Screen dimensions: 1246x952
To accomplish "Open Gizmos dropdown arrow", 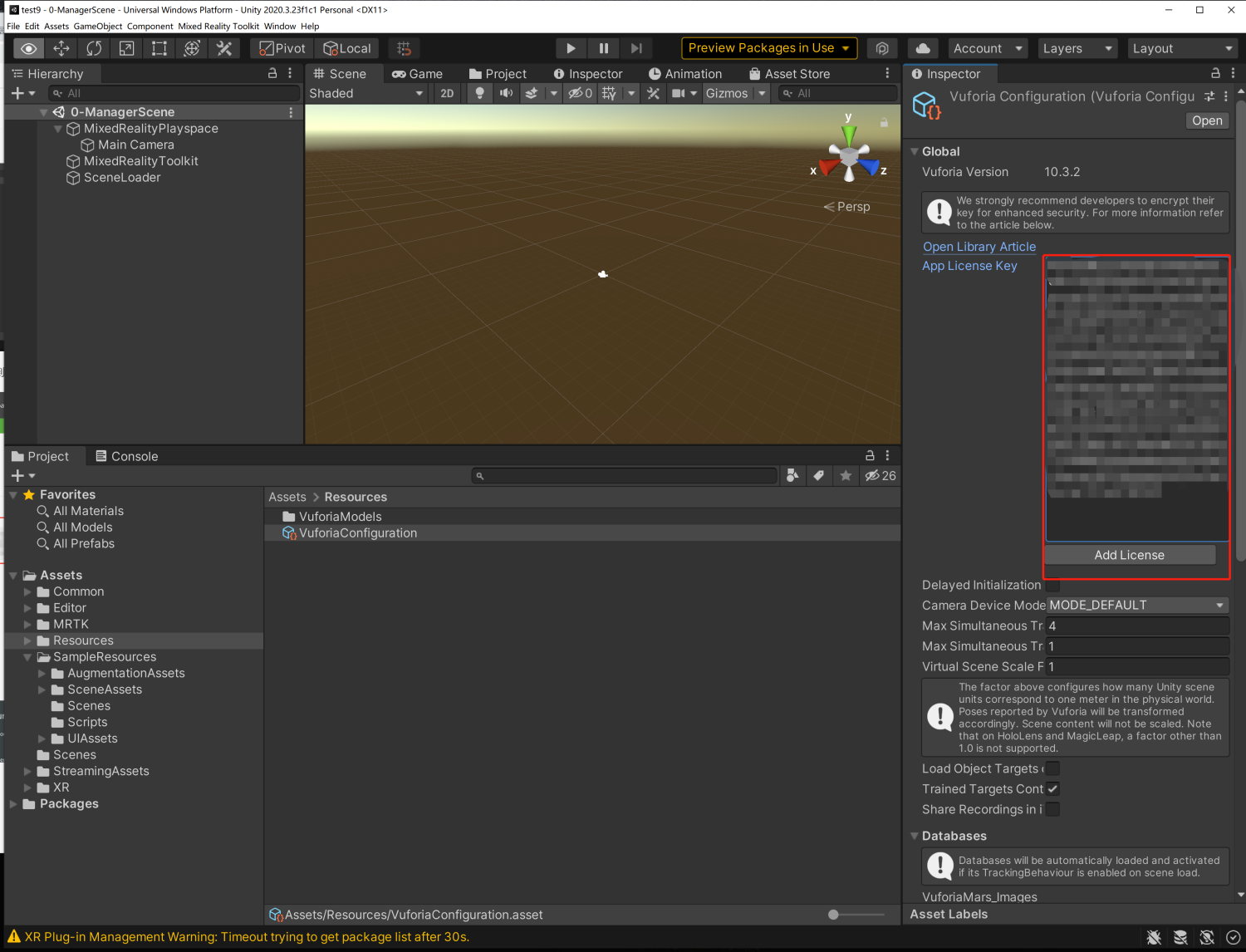I will pos(762,93).
